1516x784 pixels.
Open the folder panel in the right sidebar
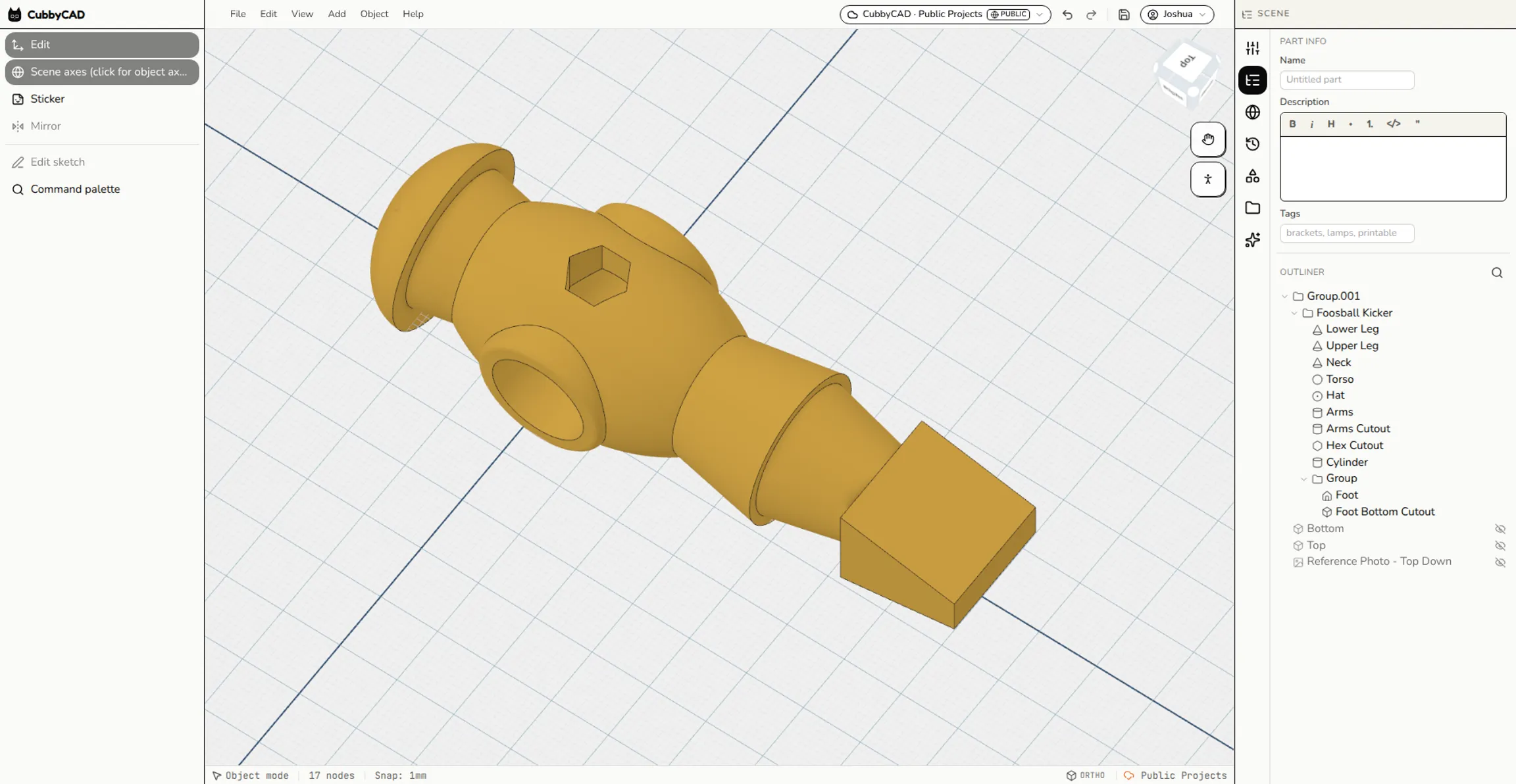(1253, 208)
